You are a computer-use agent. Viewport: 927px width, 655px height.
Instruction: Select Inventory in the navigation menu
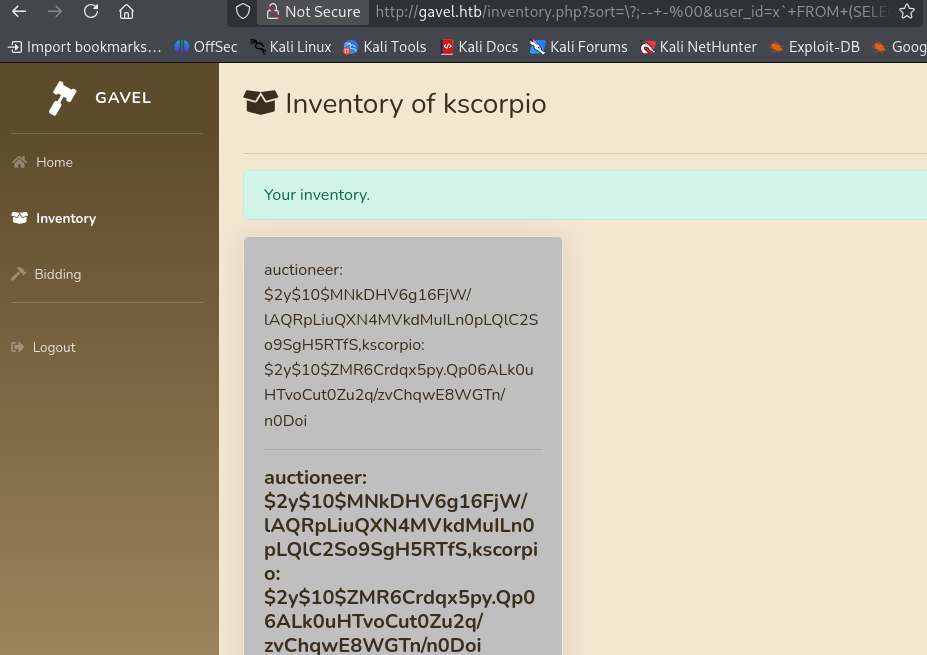66,218
